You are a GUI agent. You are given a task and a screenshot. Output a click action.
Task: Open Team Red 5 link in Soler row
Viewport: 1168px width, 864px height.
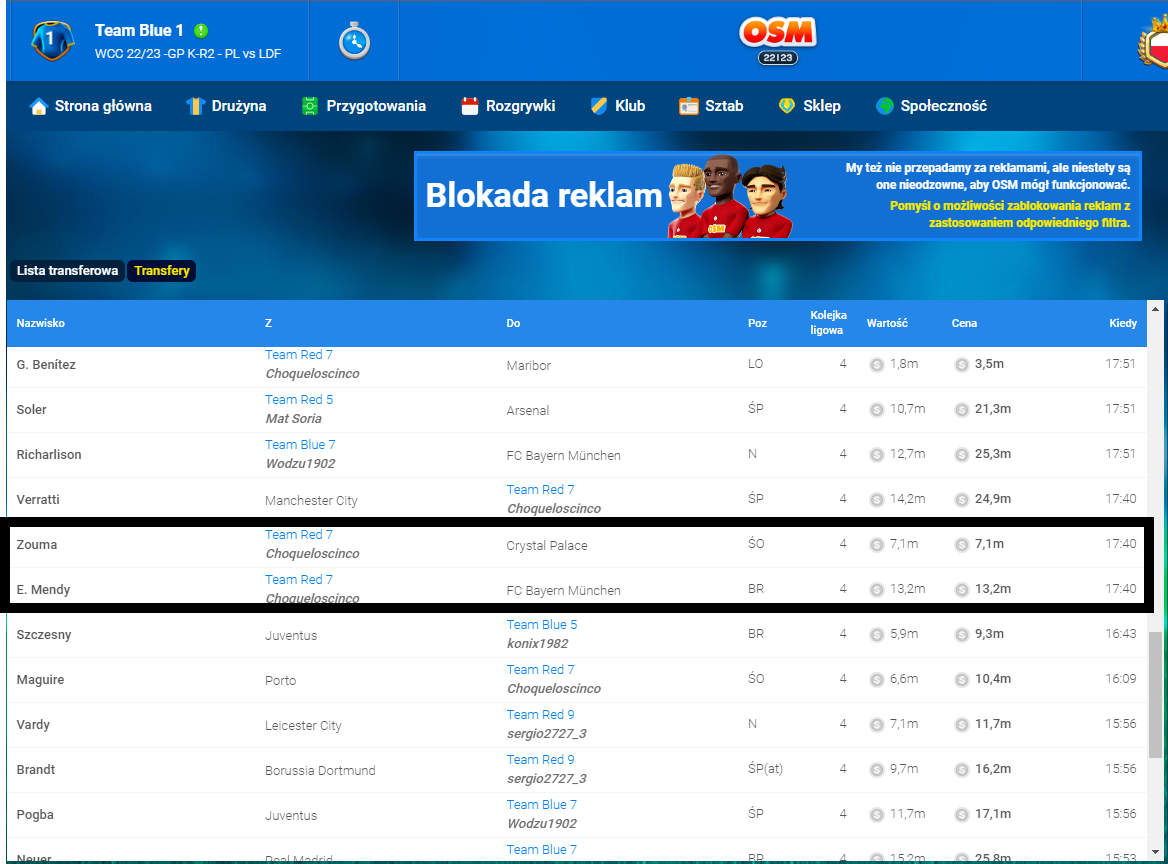tap(299, 399)
